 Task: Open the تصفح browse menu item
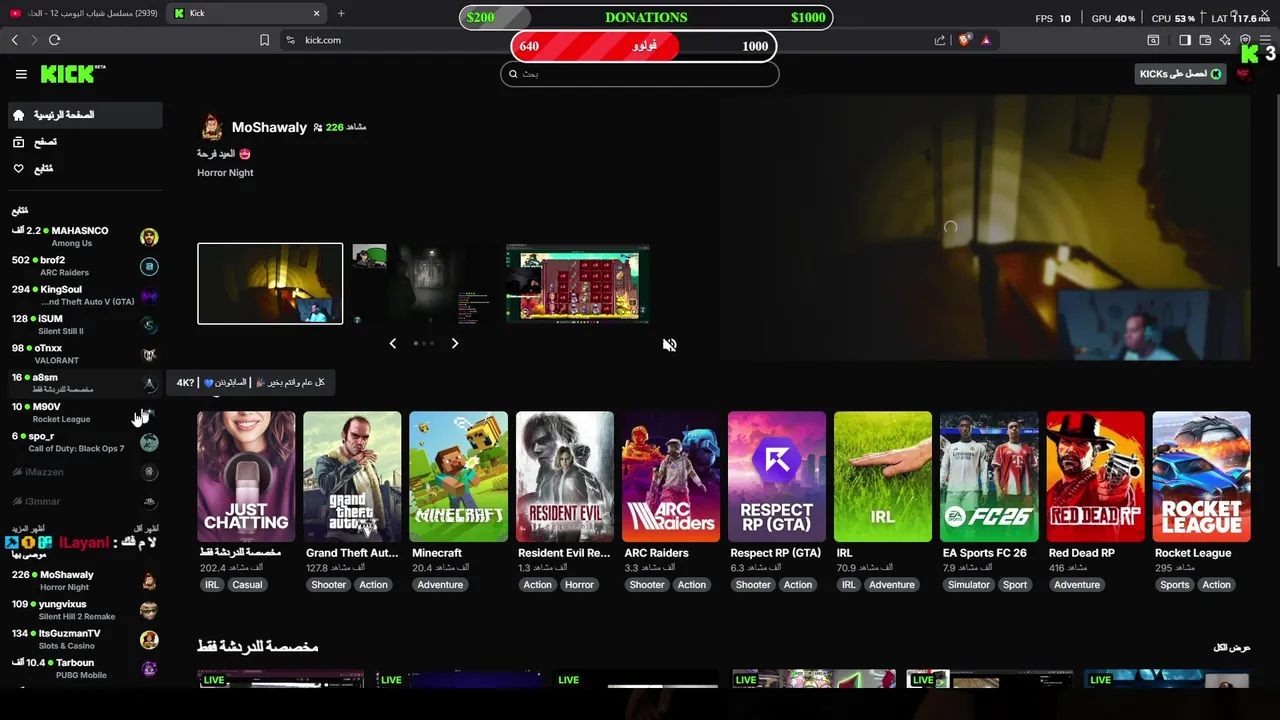84,142
